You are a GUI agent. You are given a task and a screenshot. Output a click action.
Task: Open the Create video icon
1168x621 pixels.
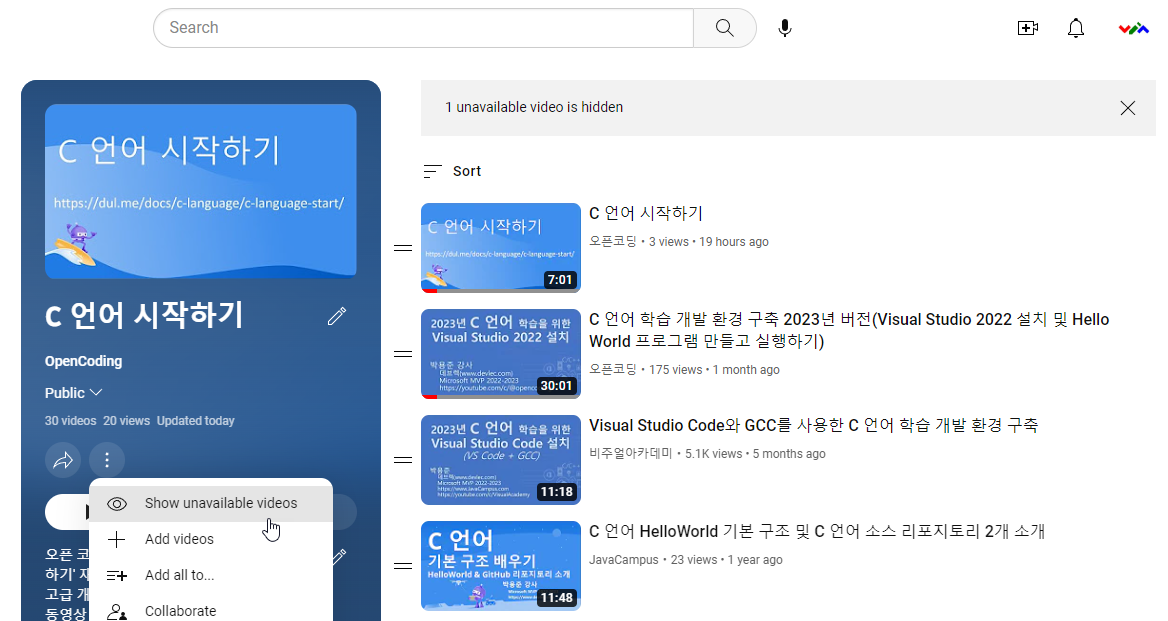pos(1027,28)
